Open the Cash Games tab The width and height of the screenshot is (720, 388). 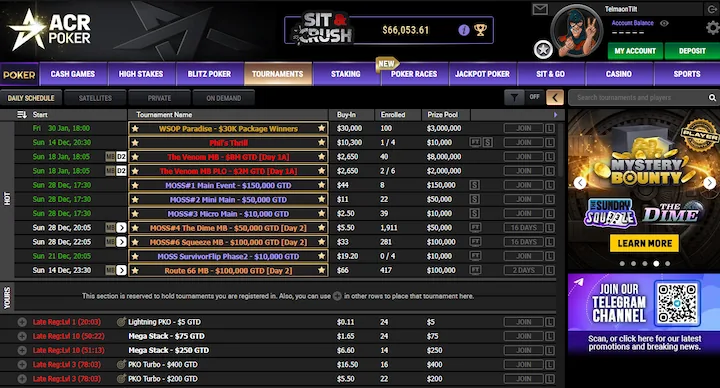click(73, 74)
